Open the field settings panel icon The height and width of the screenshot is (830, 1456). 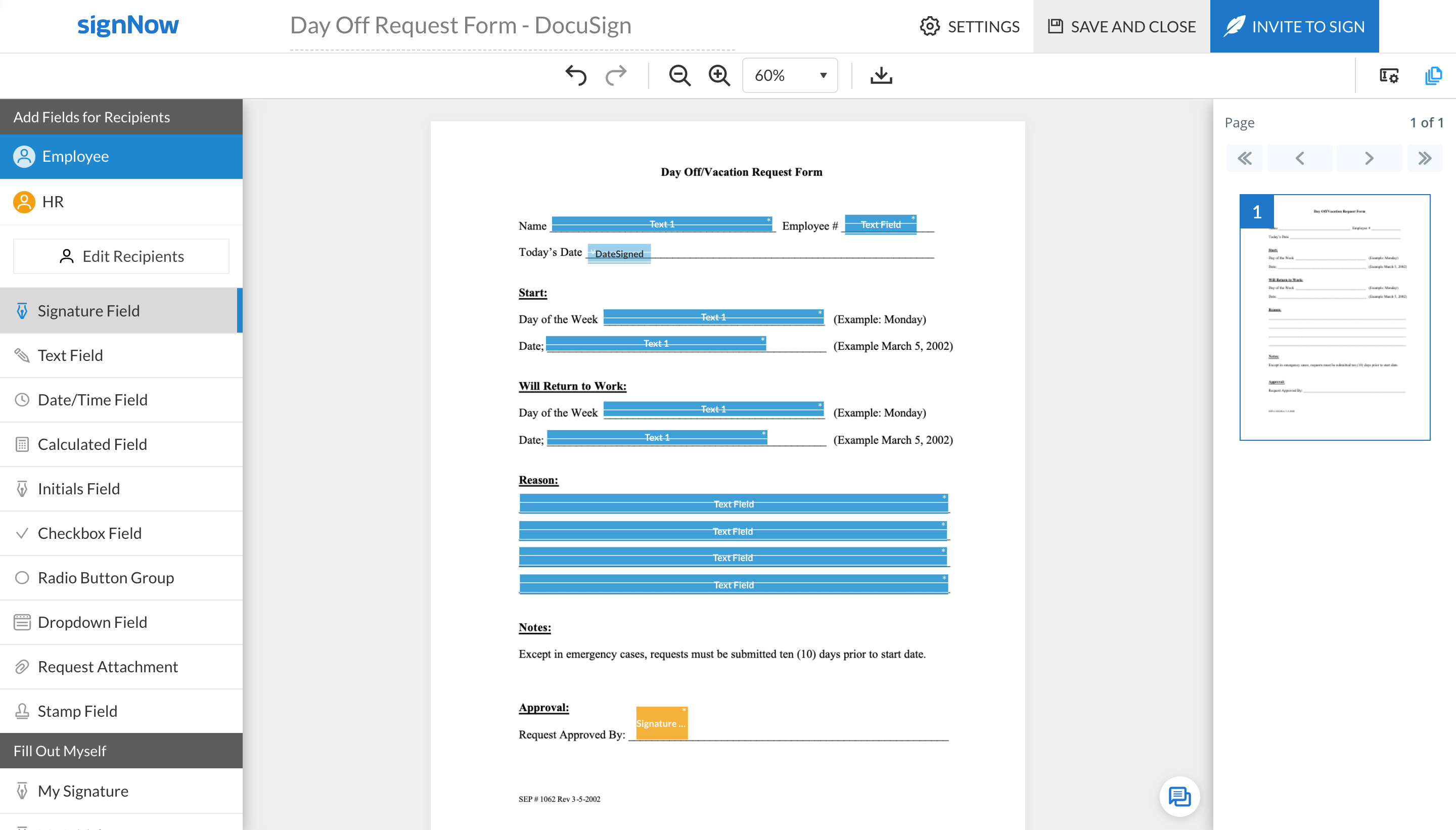coord(1389,75)
